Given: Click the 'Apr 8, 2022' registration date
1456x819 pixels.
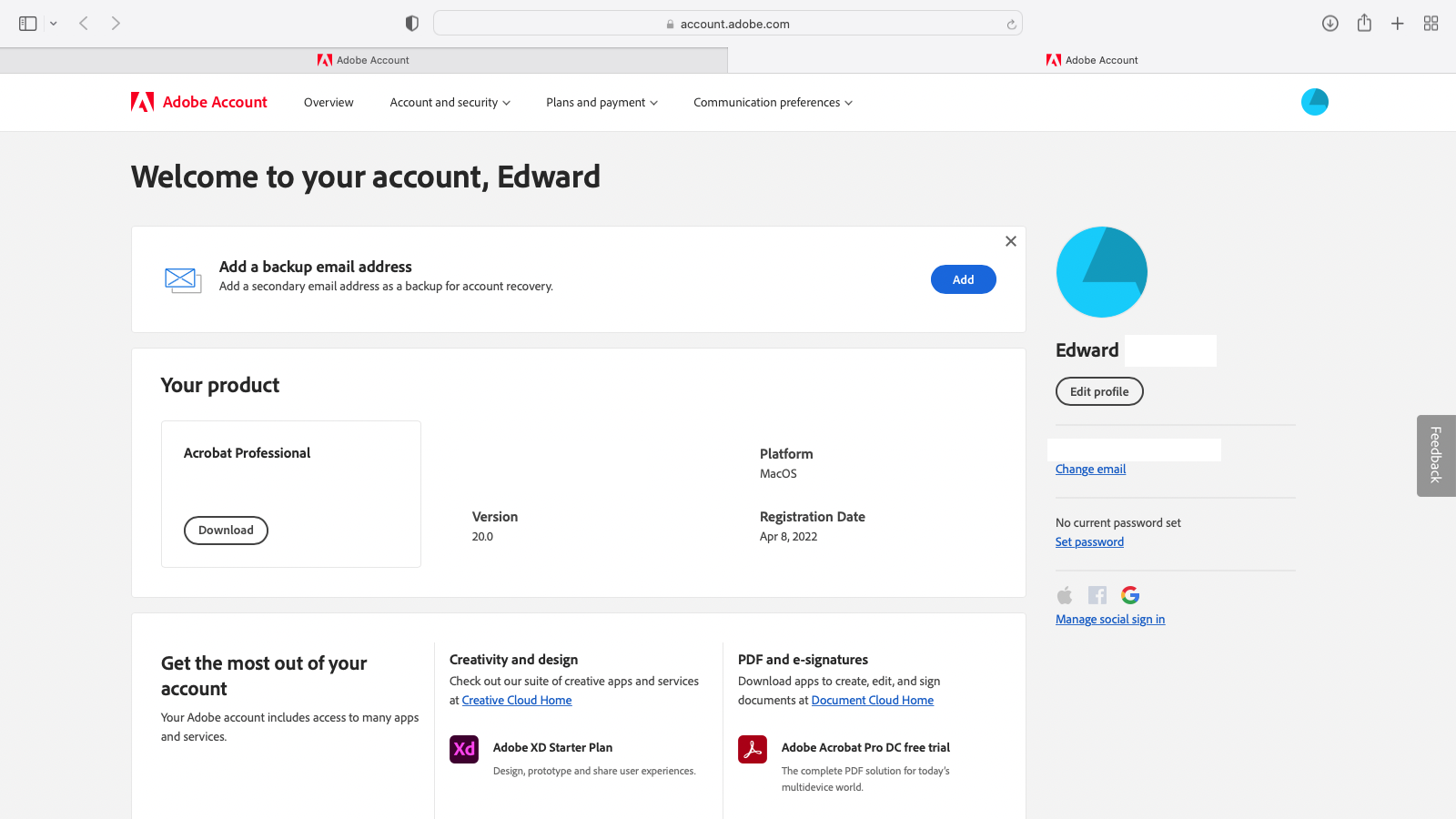Looking at the screenshot, I should tap(788, 537).
